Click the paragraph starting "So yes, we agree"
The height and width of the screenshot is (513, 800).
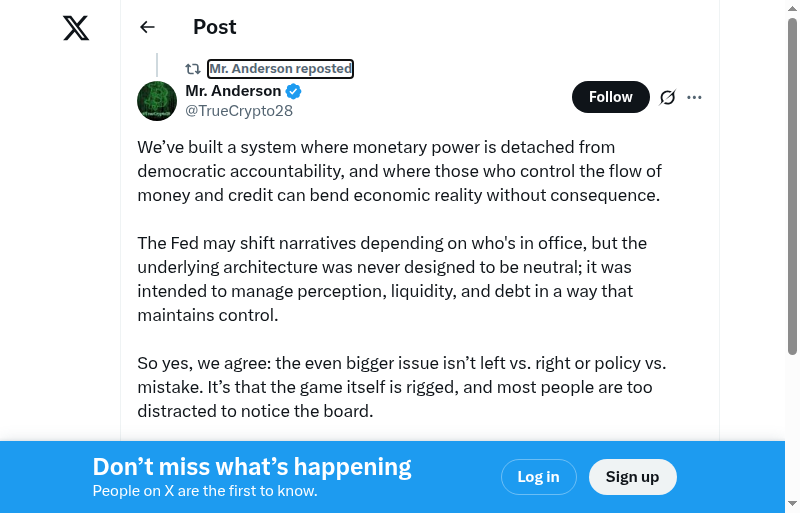tap(400, 387)
